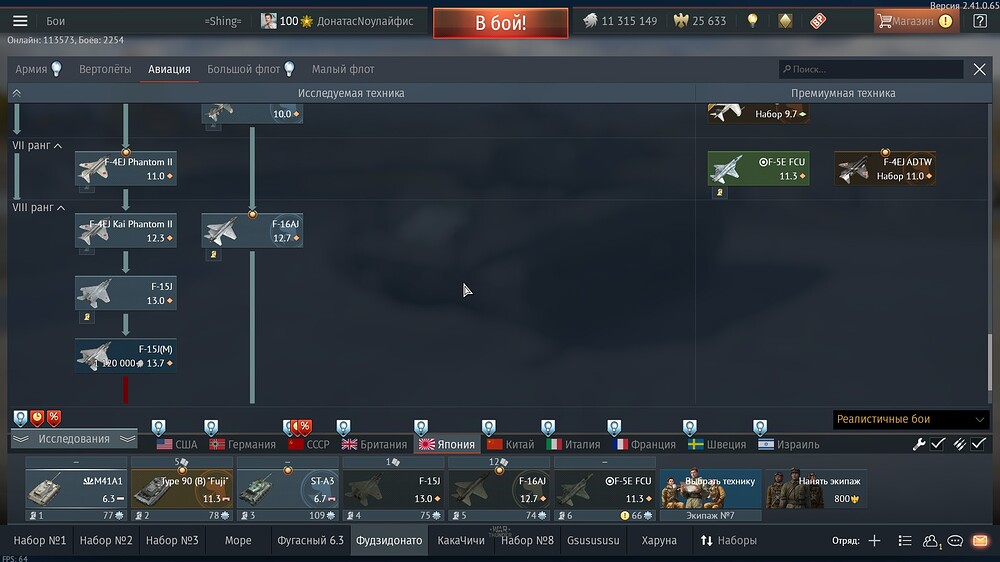The image size is (1000, 562).
Task: Switch to the Малый флот tab
Action: (343, 69)
